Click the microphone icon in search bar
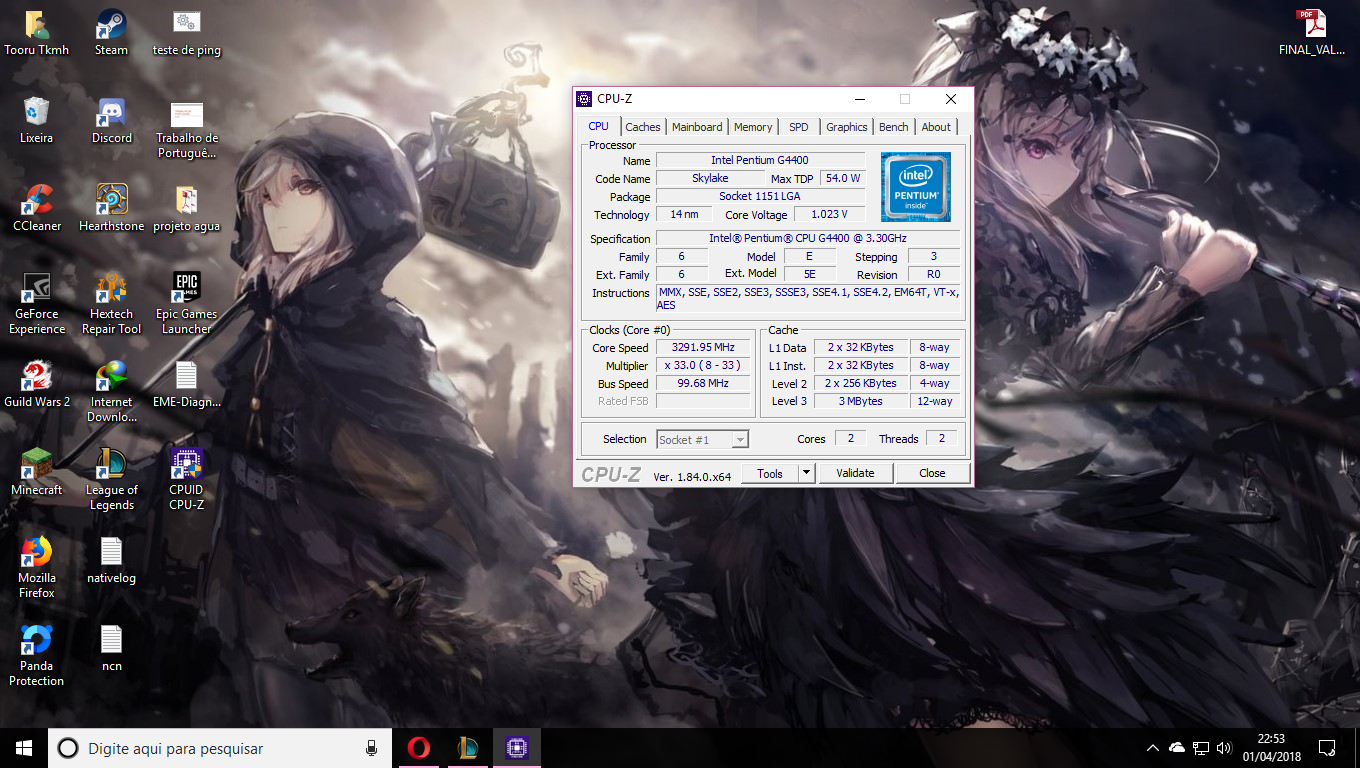This screenshot has height=768, width=1360. coord(371,748)
